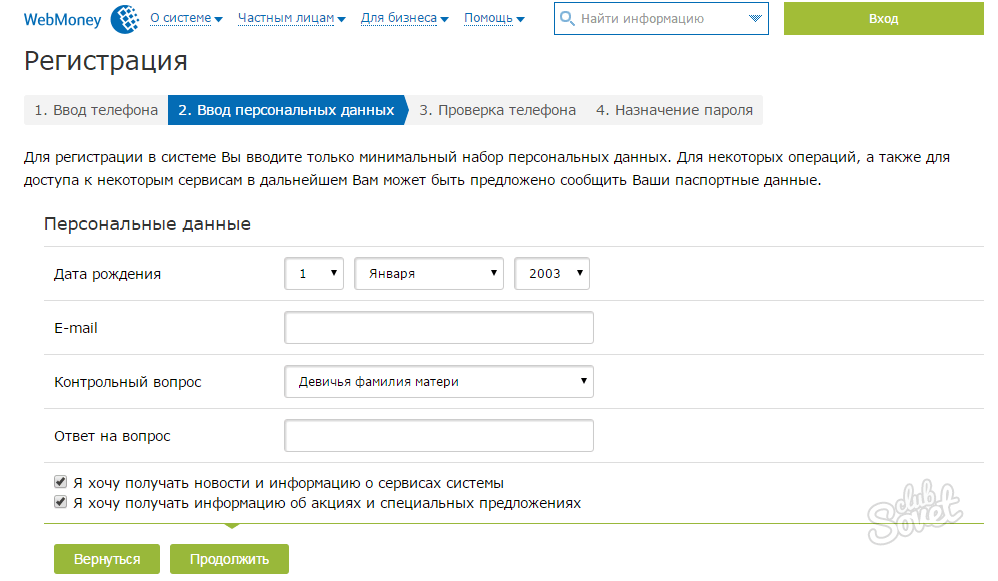Image resolution: width=998 pixels, height=581 pixels.
Task: Click the «Контрольный вопрос» label
Action: tap(127, 382)
